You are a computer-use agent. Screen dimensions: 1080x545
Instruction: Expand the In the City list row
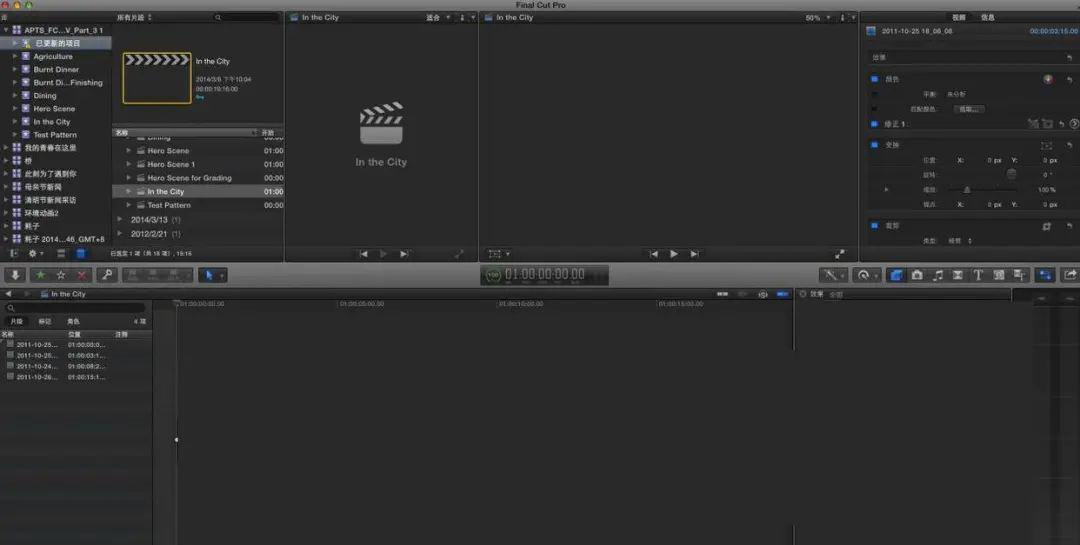(128, 192)
